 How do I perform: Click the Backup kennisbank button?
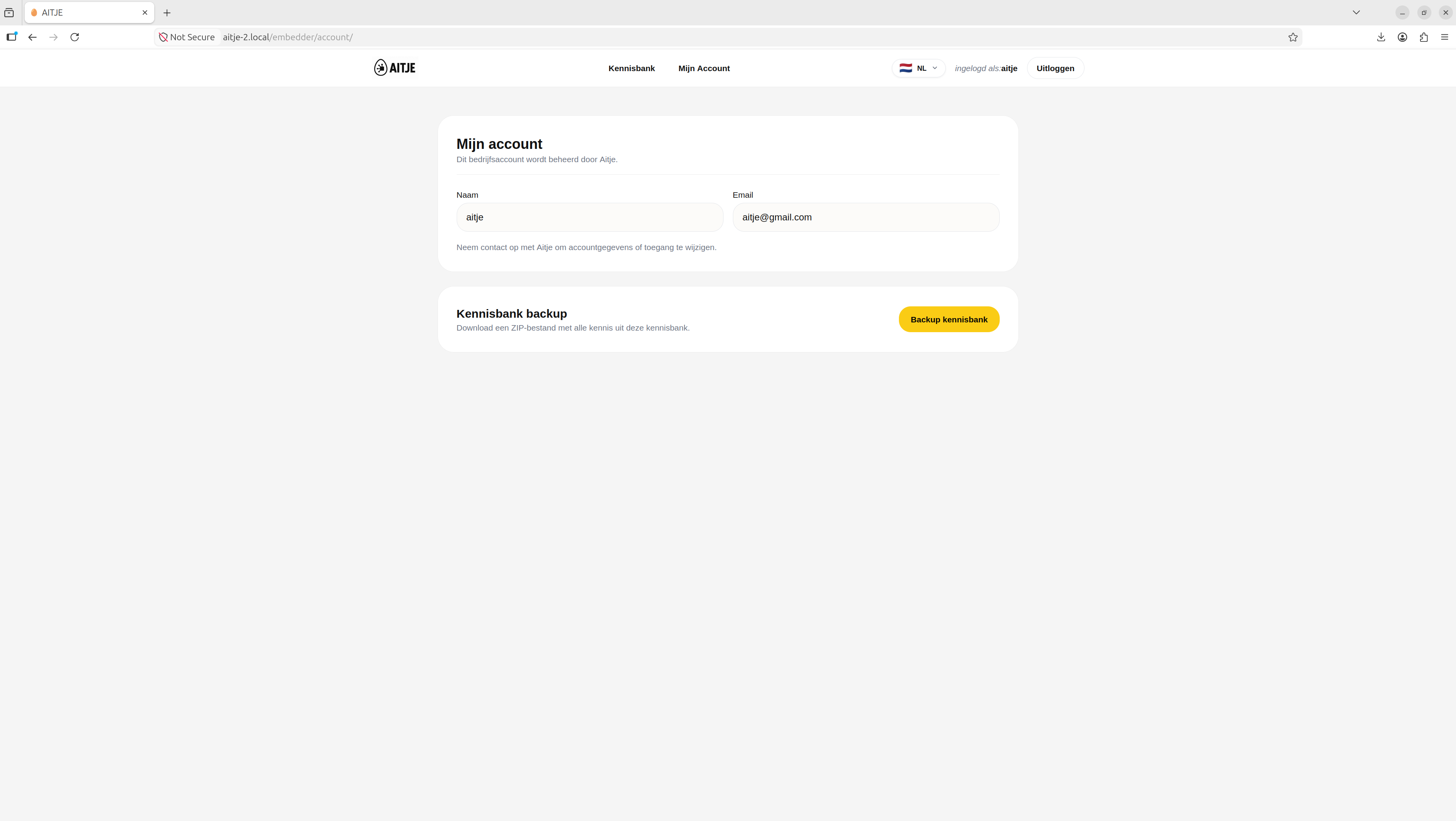tap(949, 320)
